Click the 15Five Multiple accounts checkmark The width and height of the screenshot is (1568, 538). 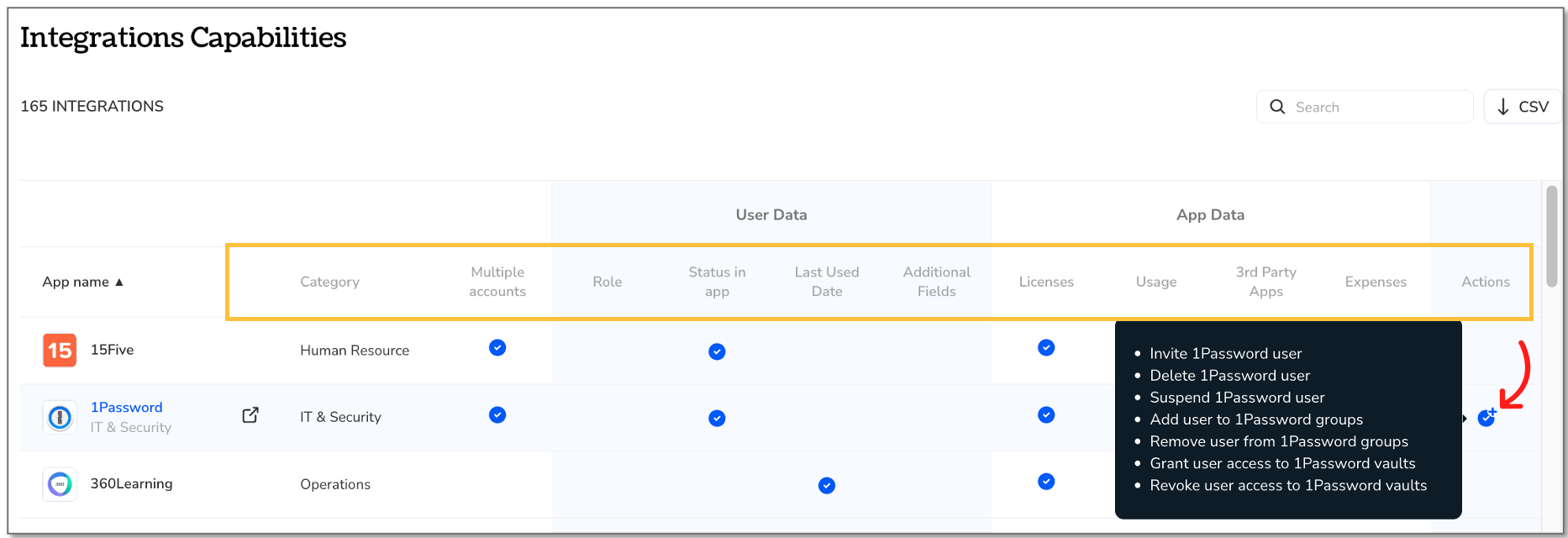497,348
